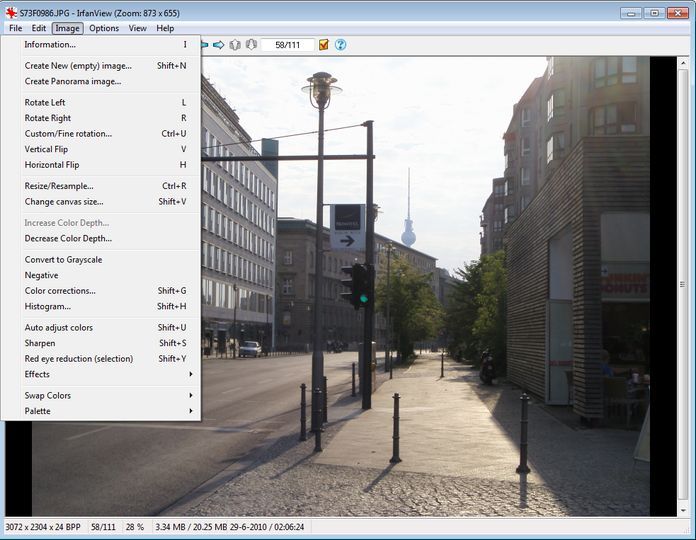This screenshot has width=696, height=540.
Task: Select Create New (empty) image...
Action: (106, 66)
